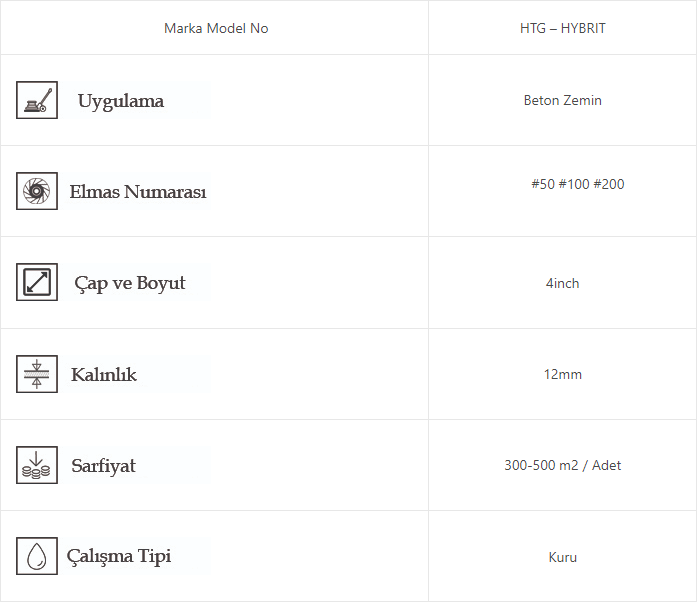Image resolution: width=699 pixels, height=602 pixels.
Task: Select the 300-500 m2 / Adet value
Action: click(x=563, y=465)
